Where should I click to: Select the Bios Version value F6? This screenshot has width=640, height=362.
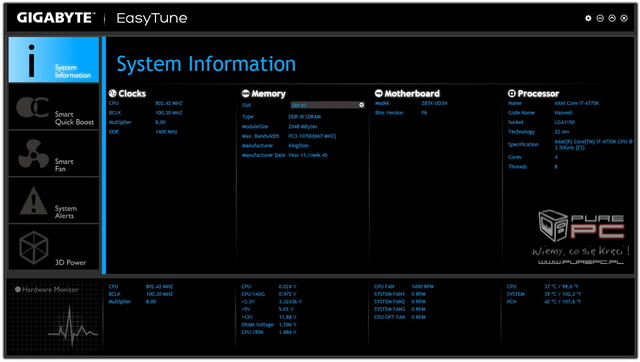click(x=424, y=113)
